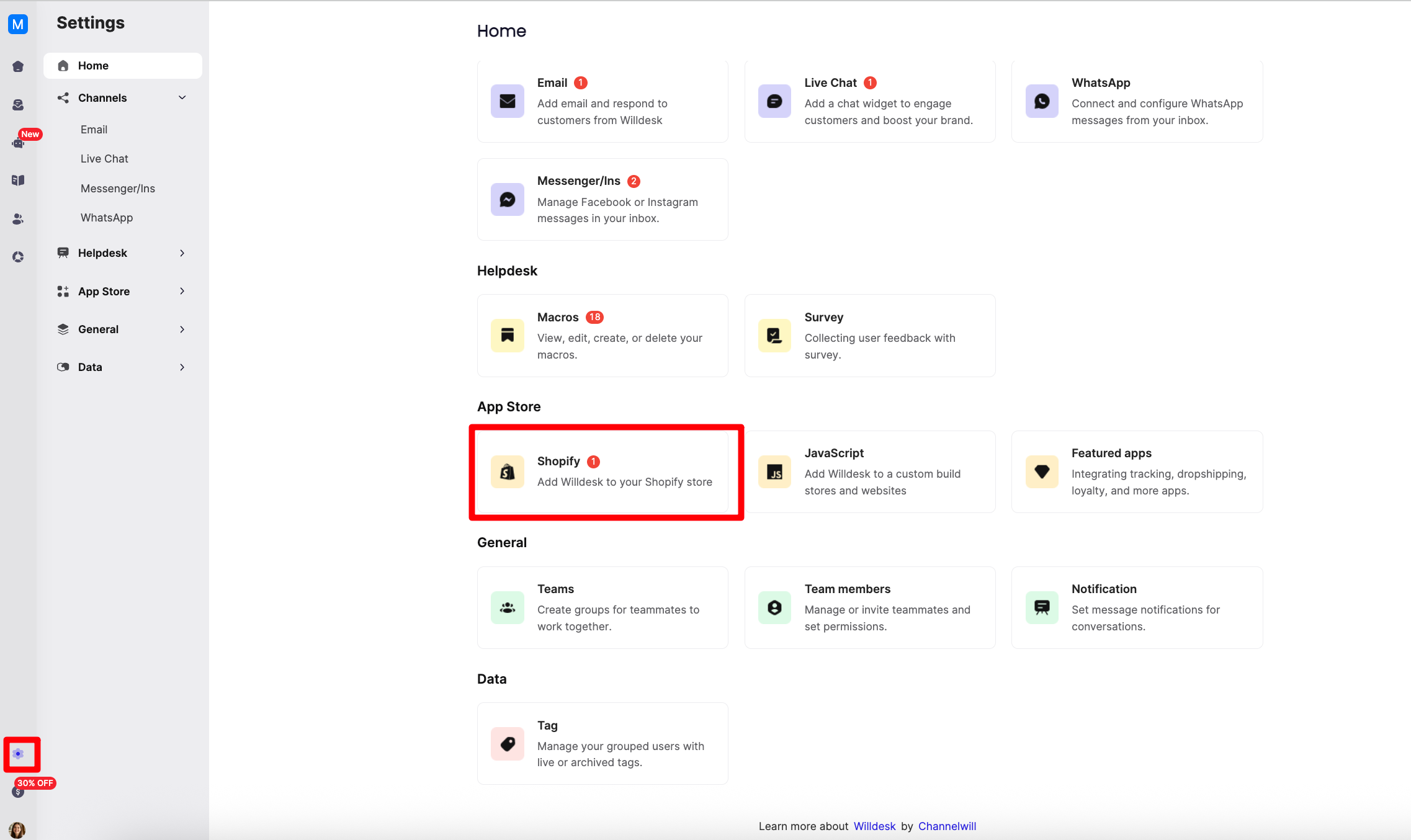
Task: Click the settings gear icon in rail
Action: pyautogui.click(x=18, y=754)
